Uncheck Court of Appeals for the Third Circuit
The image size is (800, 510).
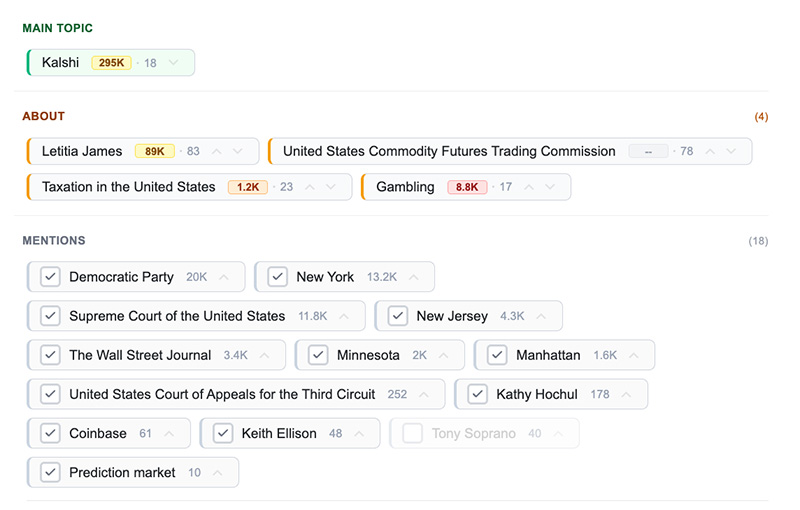point(50,394)
